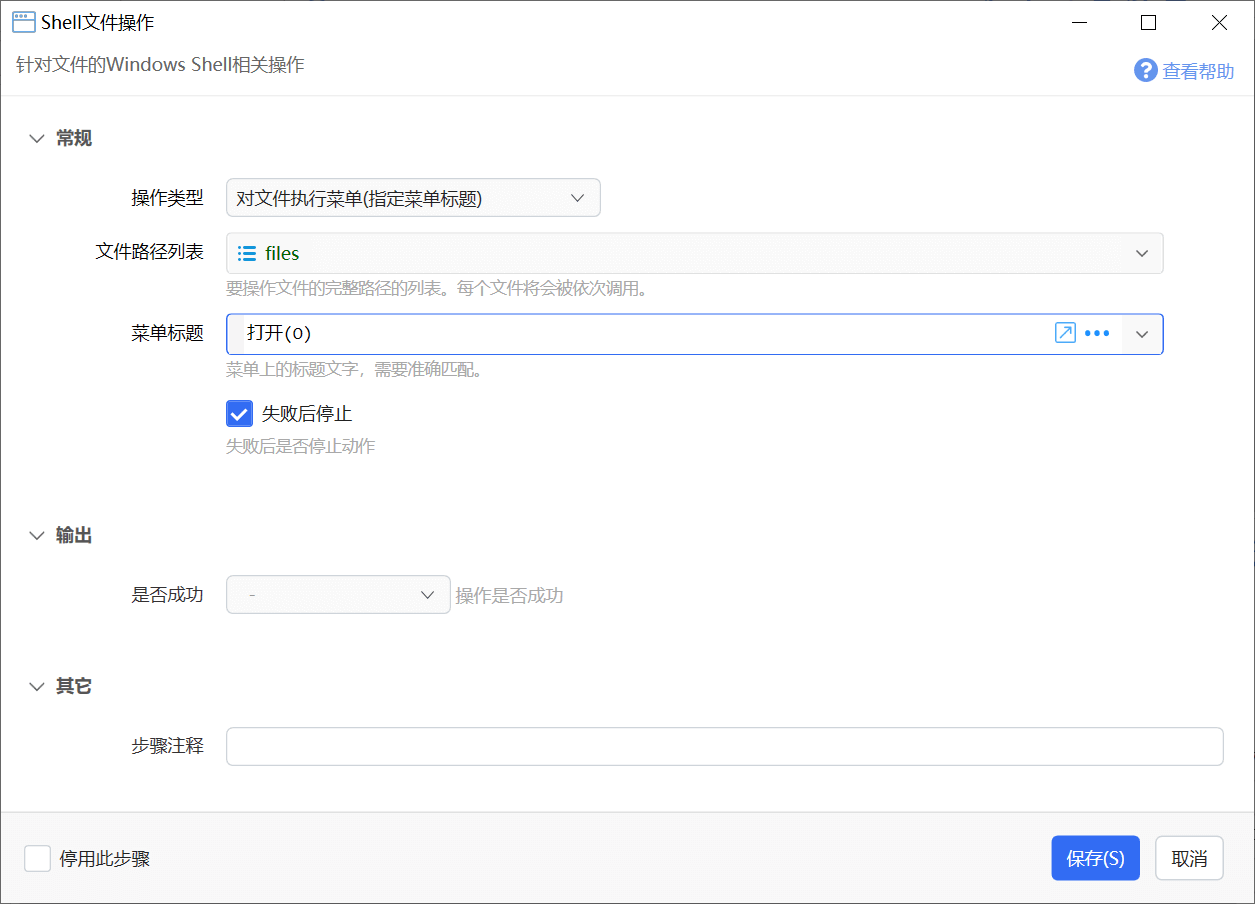Viewport: 1255px width, 904px height.
Task: Minimize the Shell文件操作 dialog
Action: point(1079,22)
